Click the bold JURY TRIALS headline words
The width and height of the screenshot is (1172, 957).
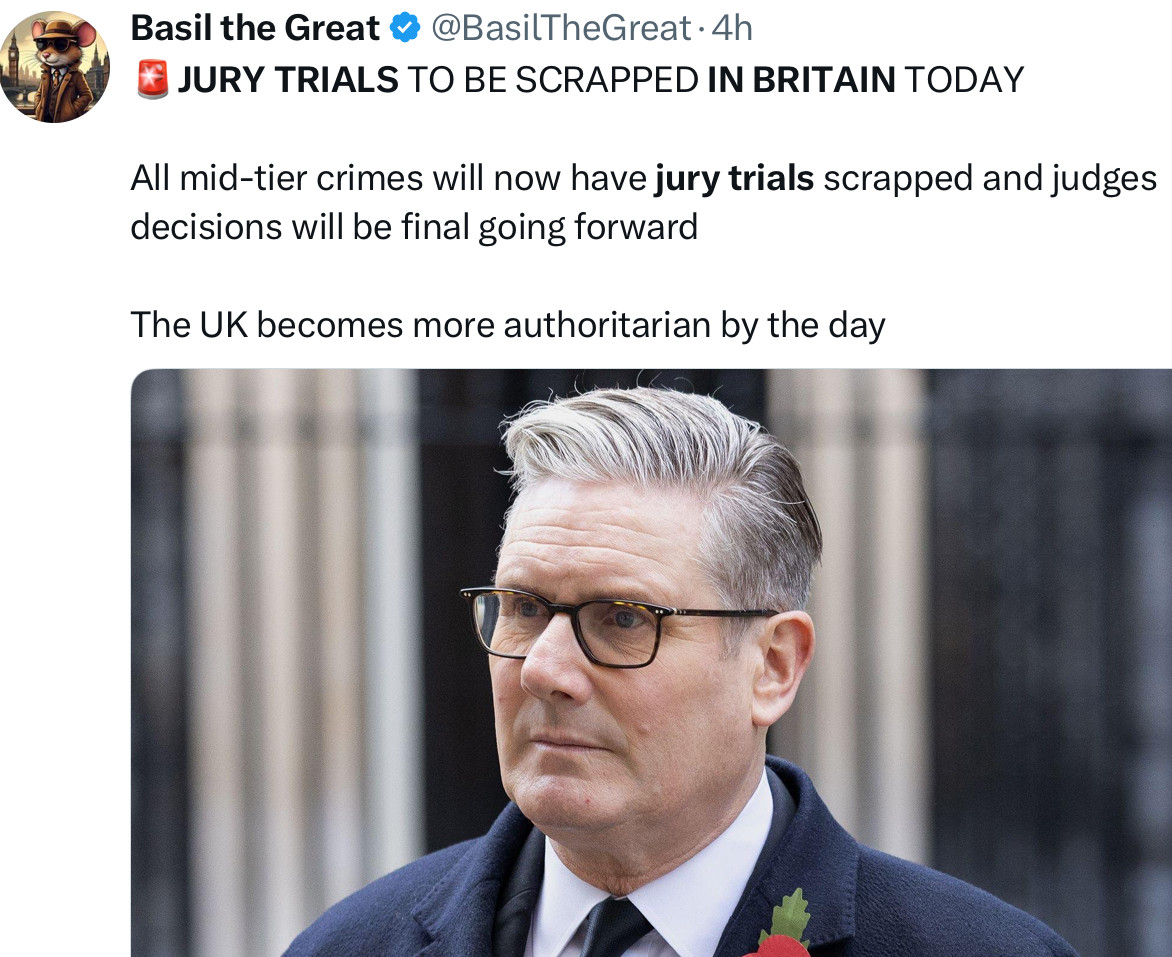click(x=288, y=80)
